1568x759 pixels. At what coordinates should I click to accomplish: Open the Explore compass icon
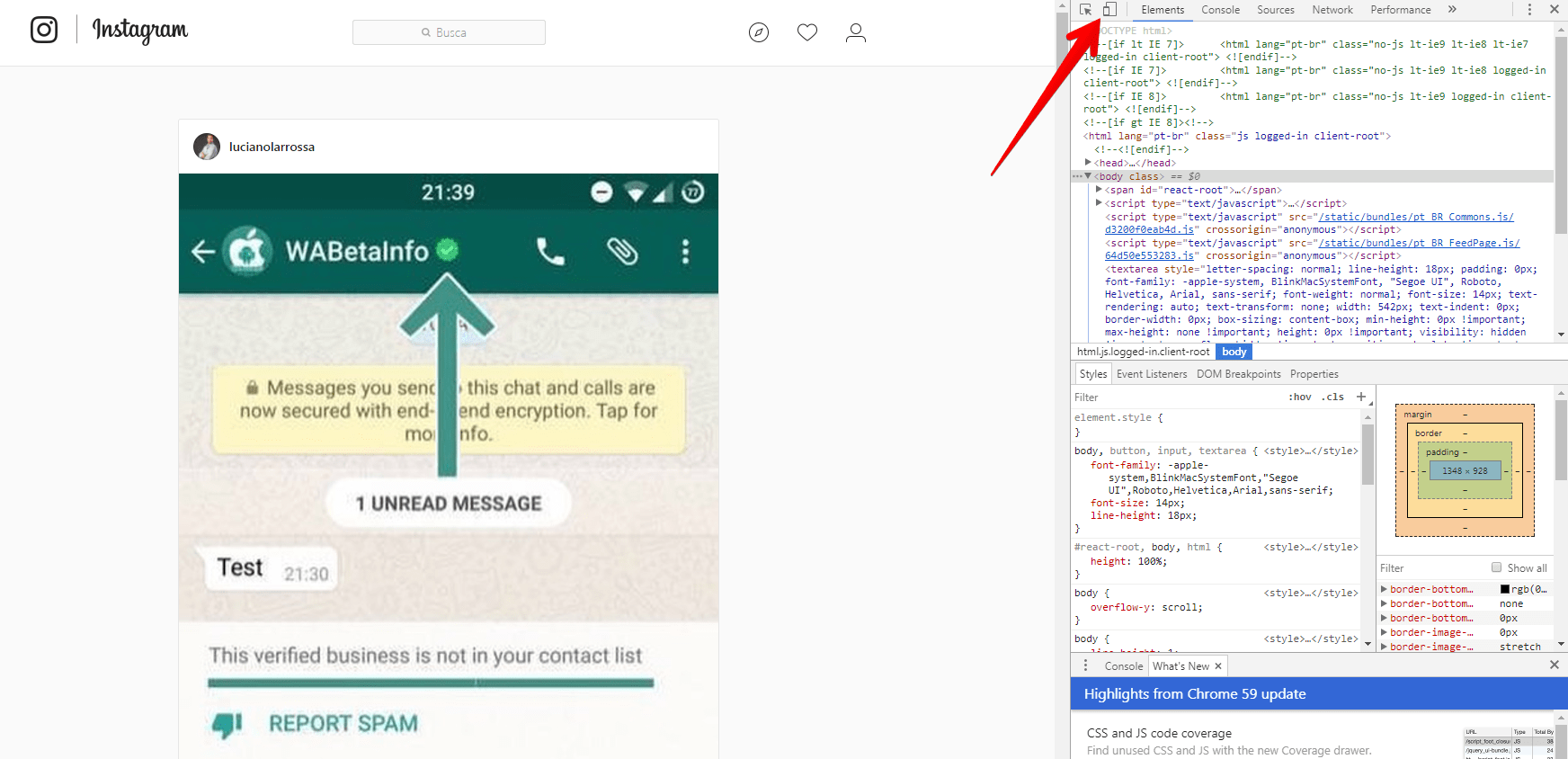759,33
